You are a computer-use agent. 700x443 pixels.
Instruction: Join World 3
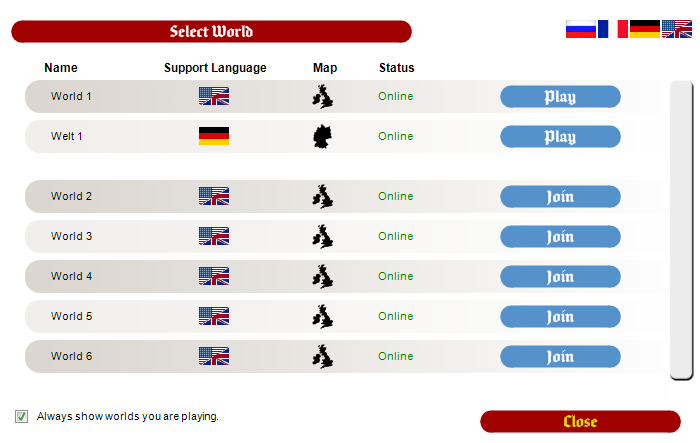pyautogui.click(x=560, y=237)
